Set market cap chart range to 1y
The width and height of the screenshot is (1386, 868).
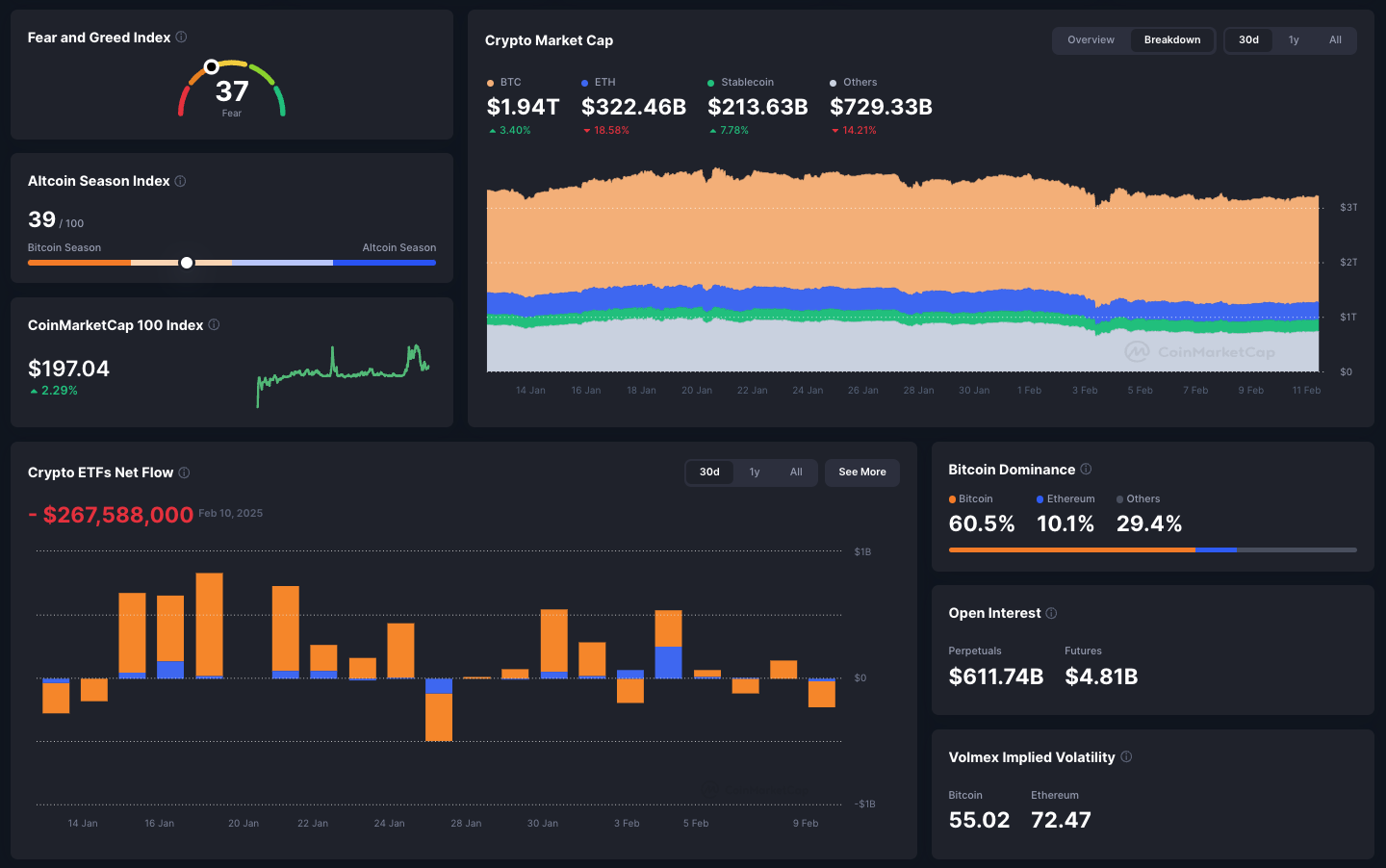1294,40
